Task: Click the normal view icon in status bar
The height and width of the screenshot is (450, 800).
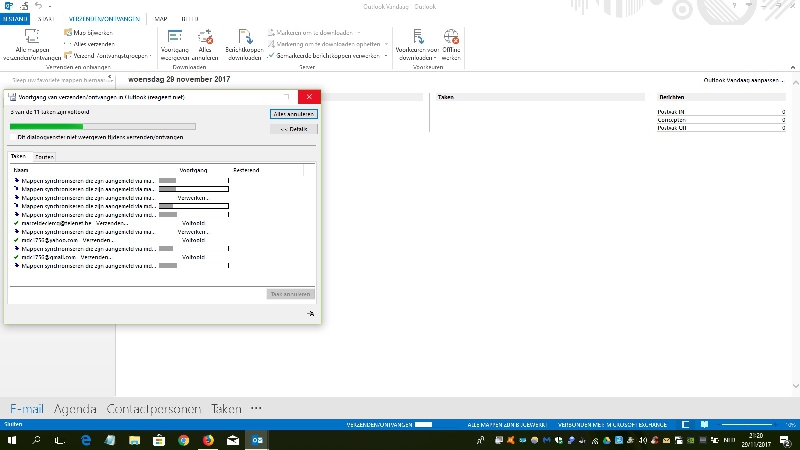Action: pyautogui.click(x=685, y=424)
